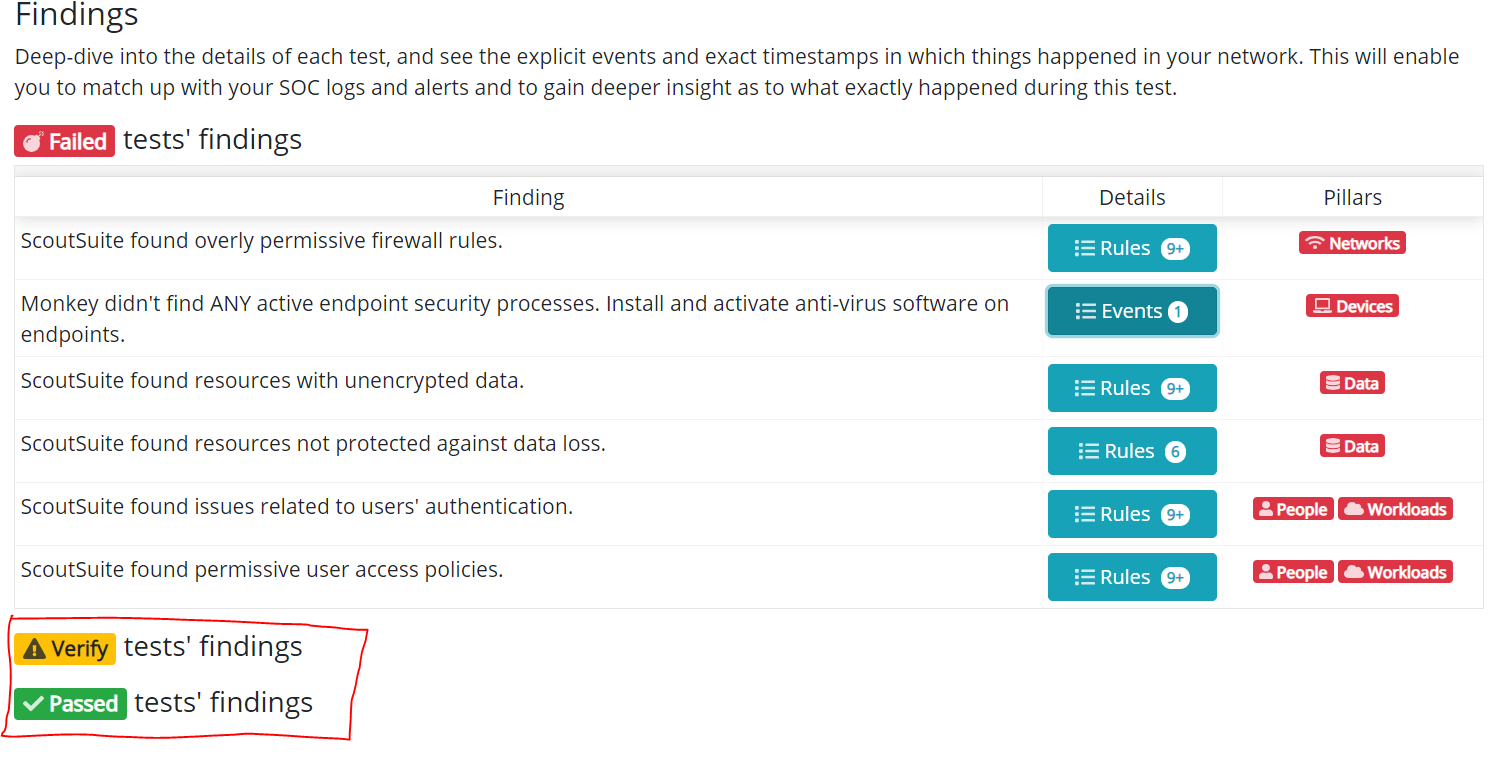Image resolution: width=1497 pixels, height=758 pixels.
Task: Click the warning triangle icon in Verify badge
Action: 34,649
